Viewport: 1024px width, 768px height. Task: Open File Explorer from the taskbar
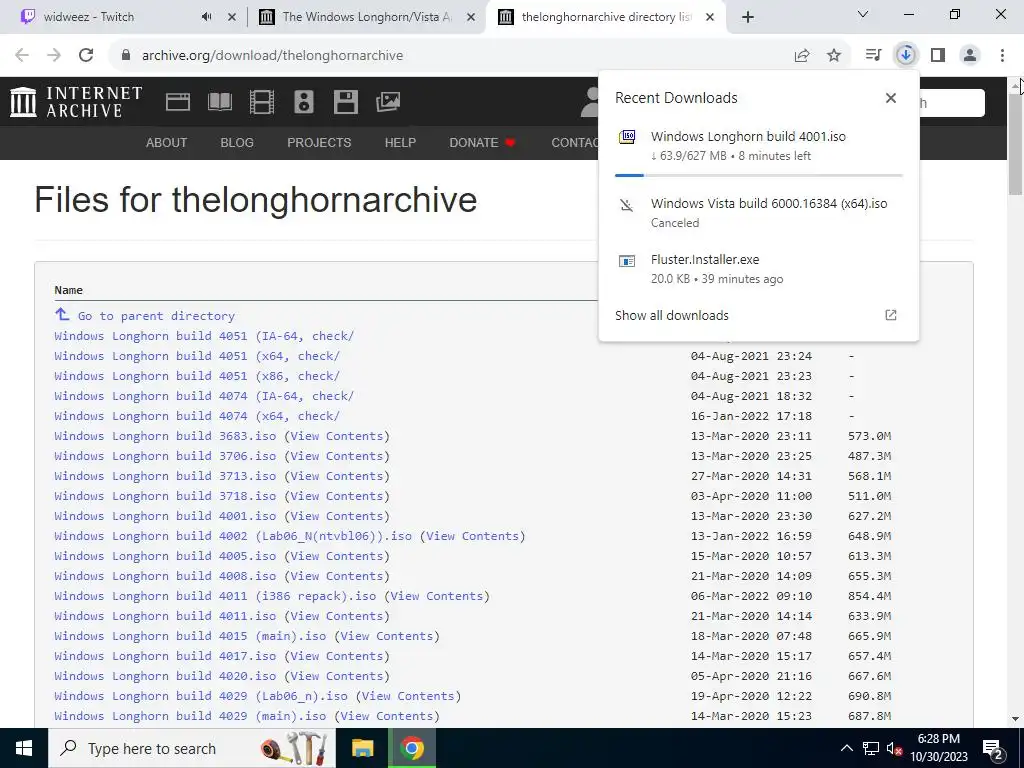click(x=362, y=748)
